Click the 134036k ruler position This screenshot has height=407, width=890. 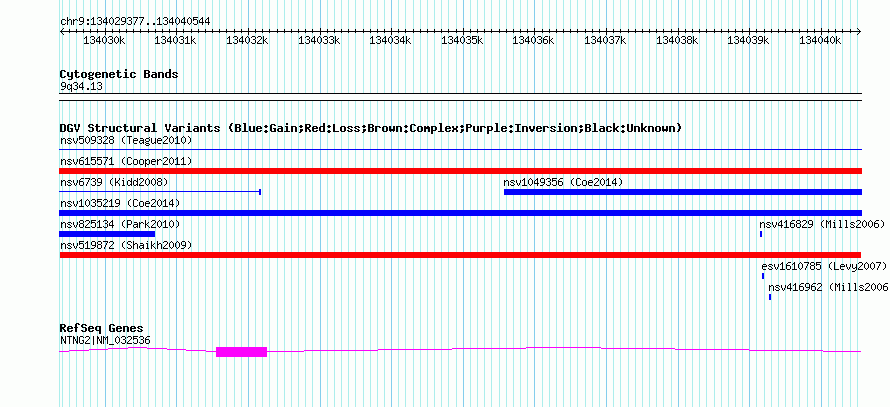point(534,40)
